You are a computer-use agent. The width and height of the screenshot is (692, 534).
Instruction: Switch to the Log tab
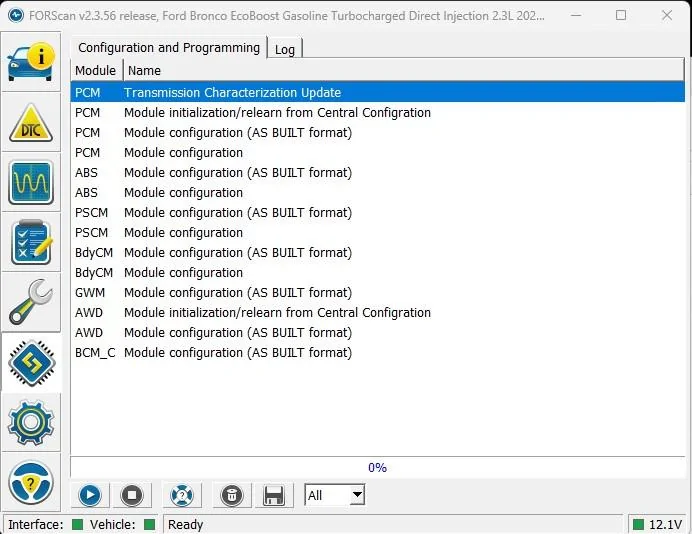(x=285, y=49)
